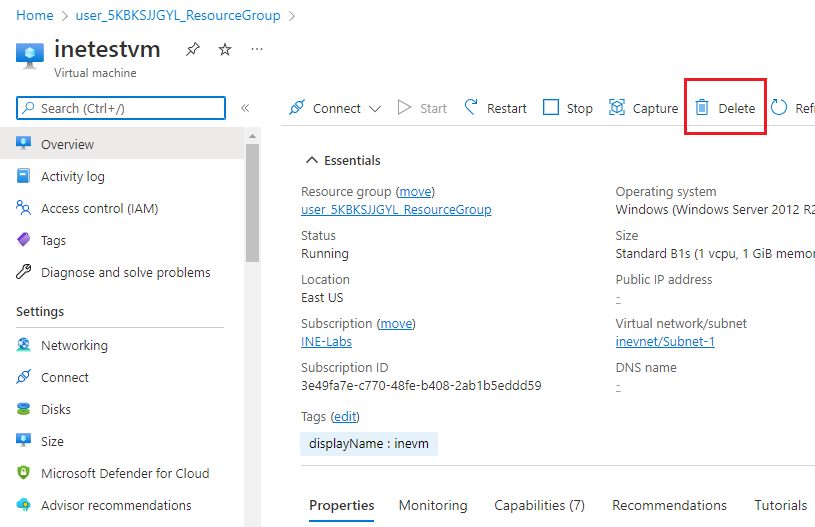Click the Delete trash icon
Image resolution: width=815 pixels, height=527 pixels.
pyautogui.click(x=702, y=108)
